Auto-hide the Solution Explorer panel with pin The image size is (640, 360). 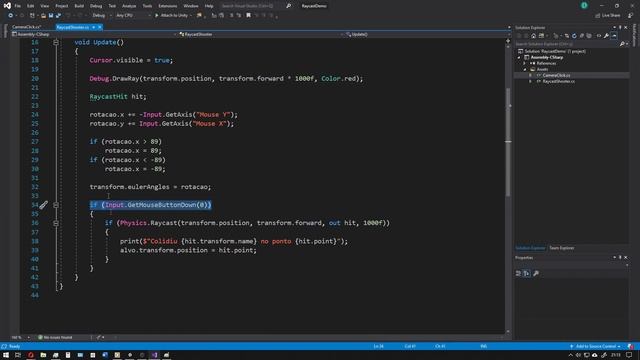click(x=620, y=27)
